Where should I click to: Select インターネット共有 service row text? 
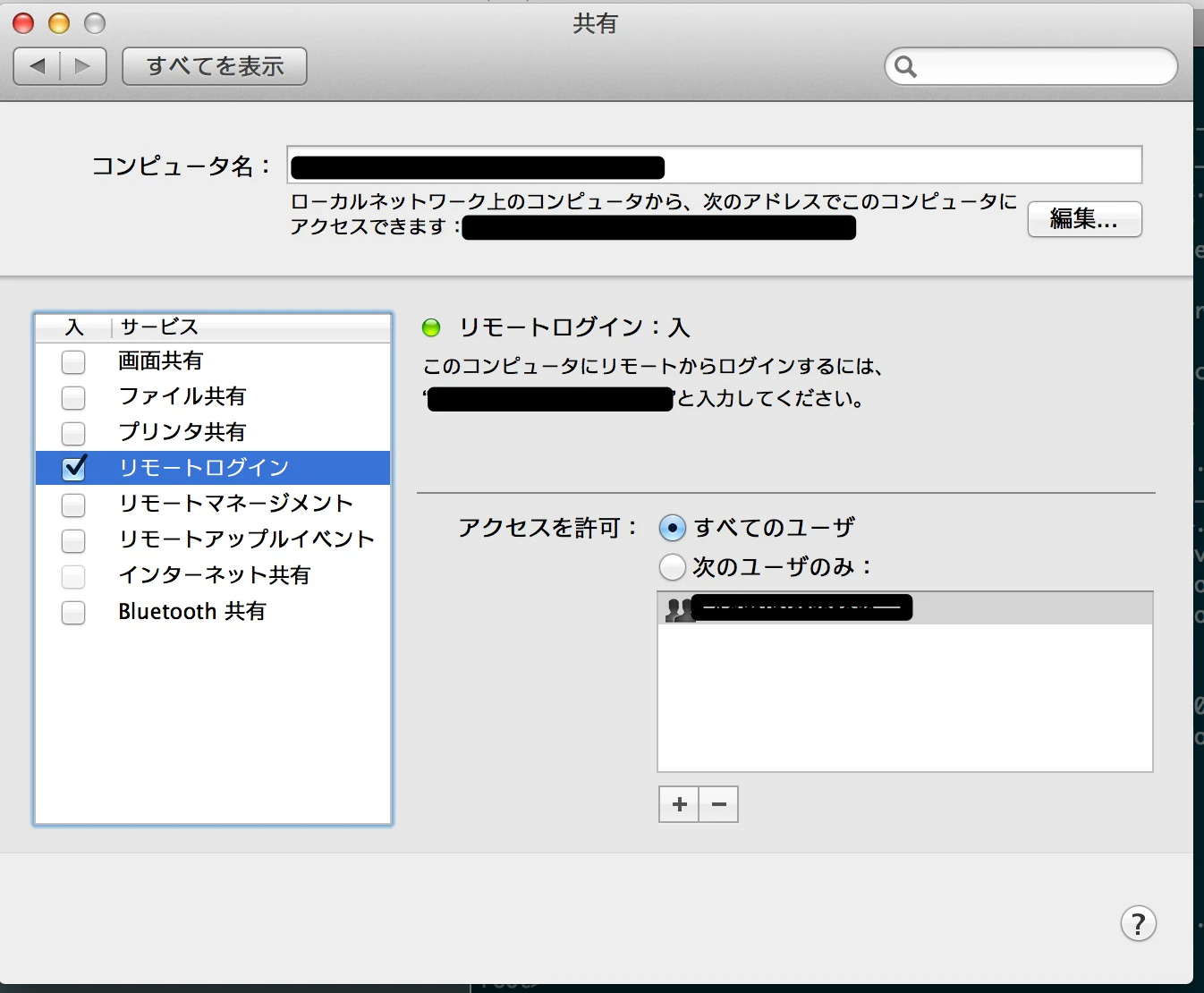click(x=215, y=575)
